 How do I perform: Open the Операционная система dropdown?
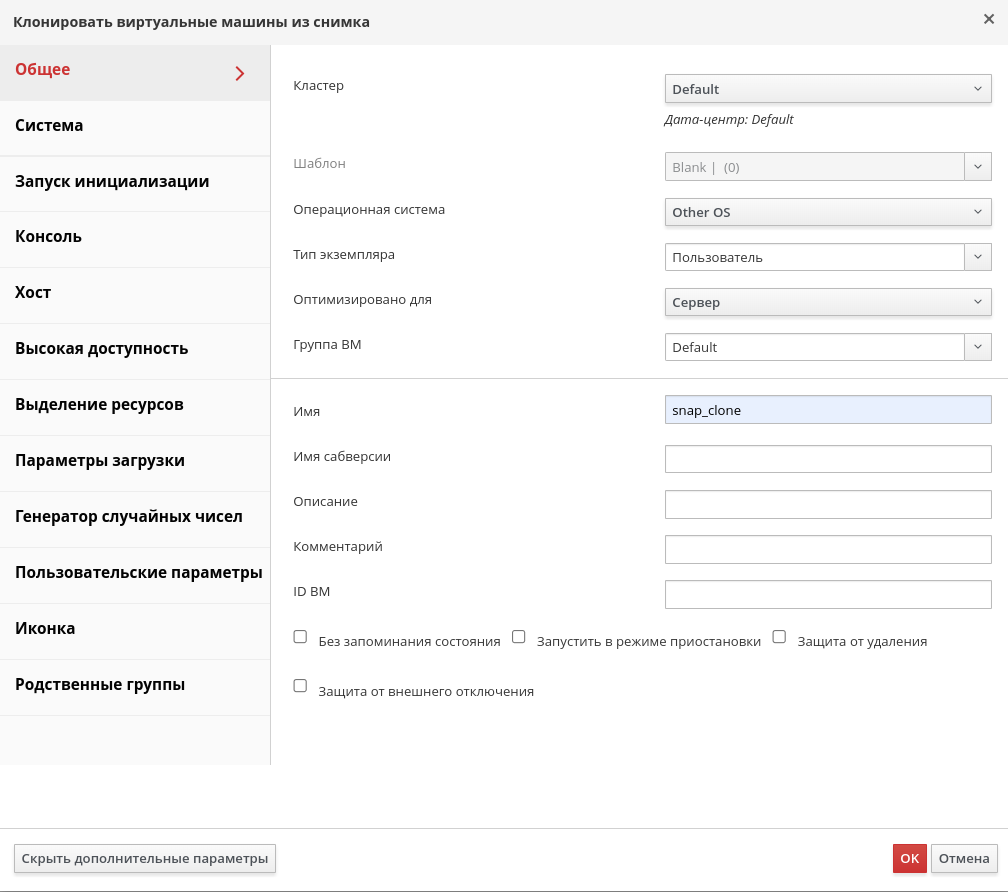828,212
